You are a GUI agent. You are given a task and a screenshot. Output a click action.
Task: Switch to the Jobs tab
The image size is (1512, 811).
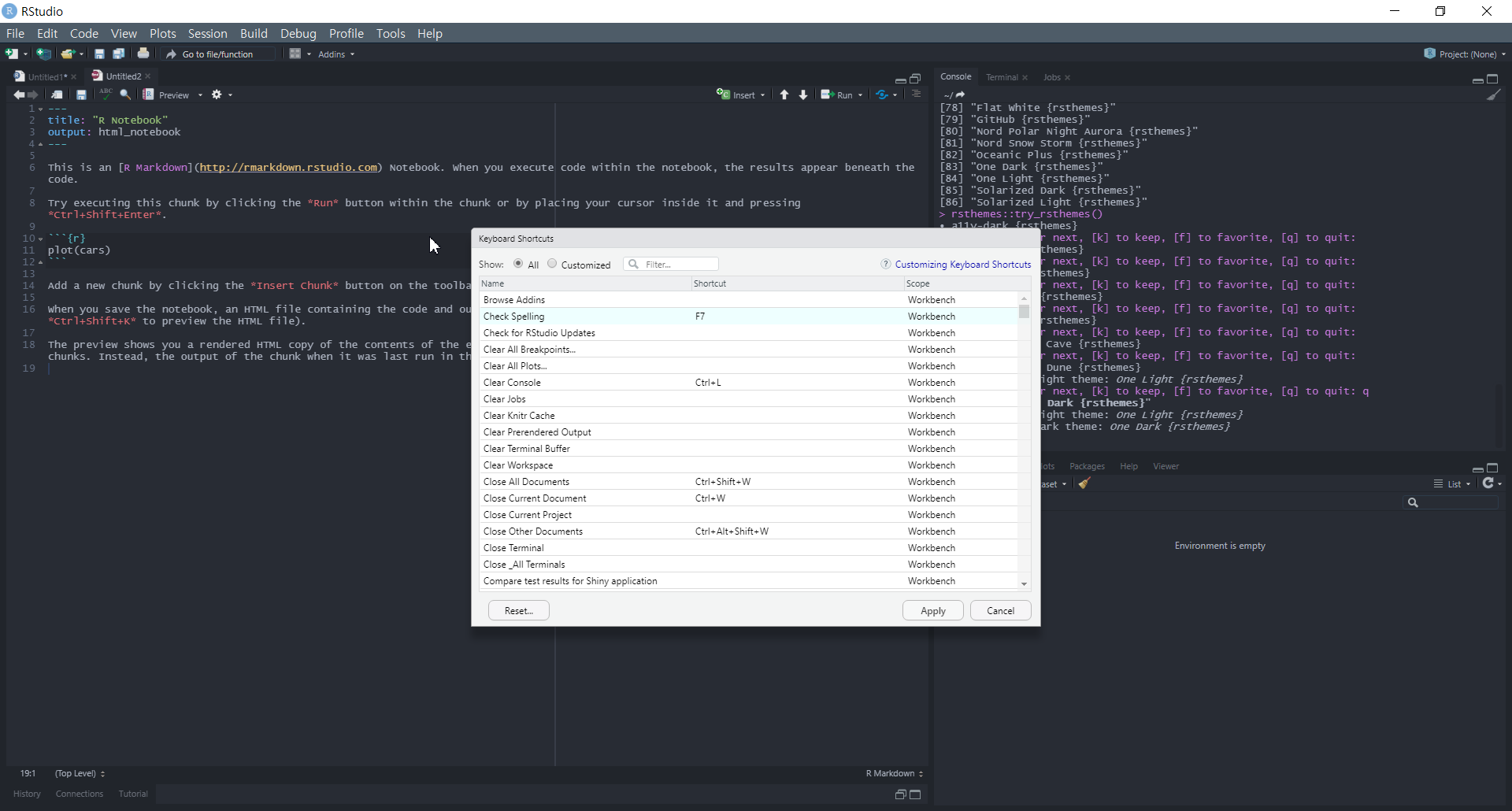point(1052,77)
